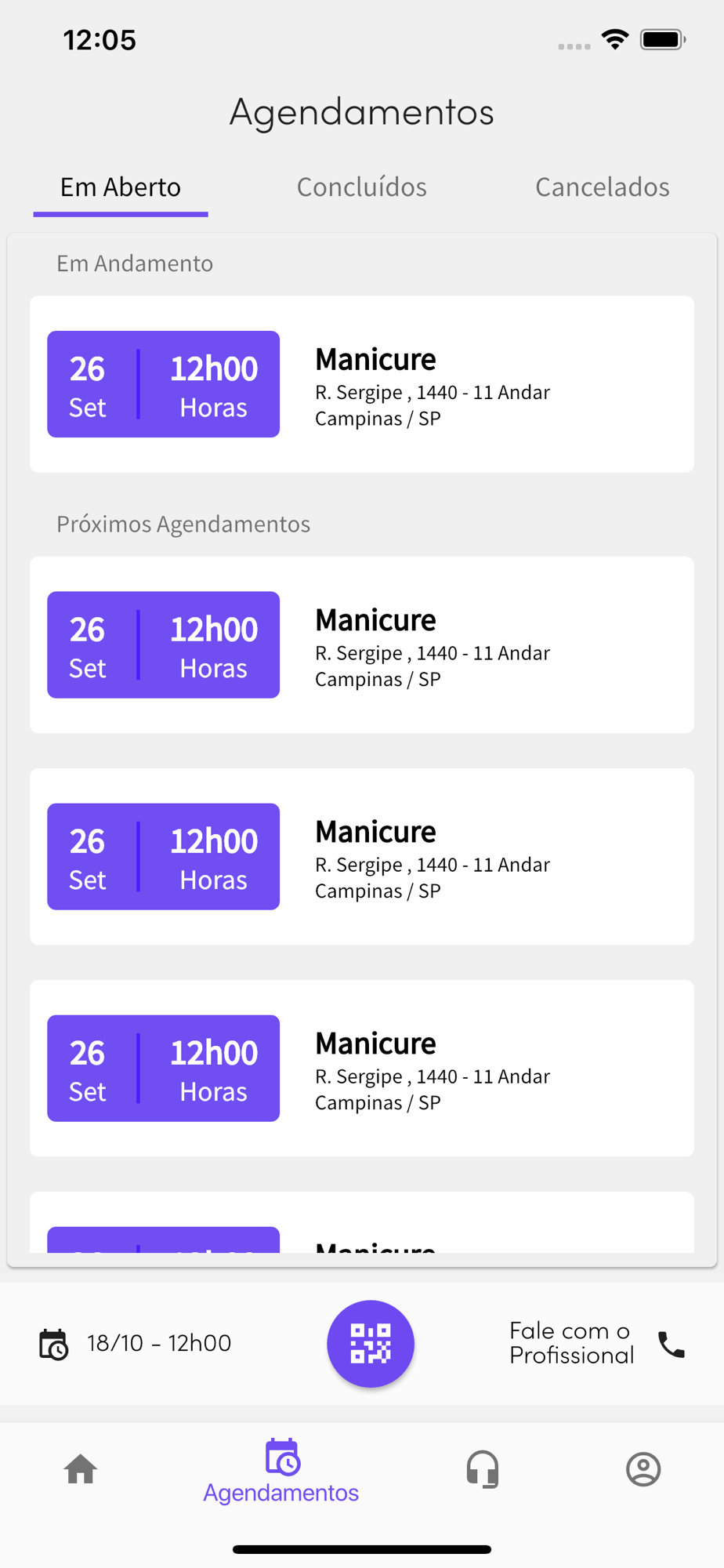
Task: Tap the 18/10 – 12h00 schedule text
Action: (x=159, y=1343)
